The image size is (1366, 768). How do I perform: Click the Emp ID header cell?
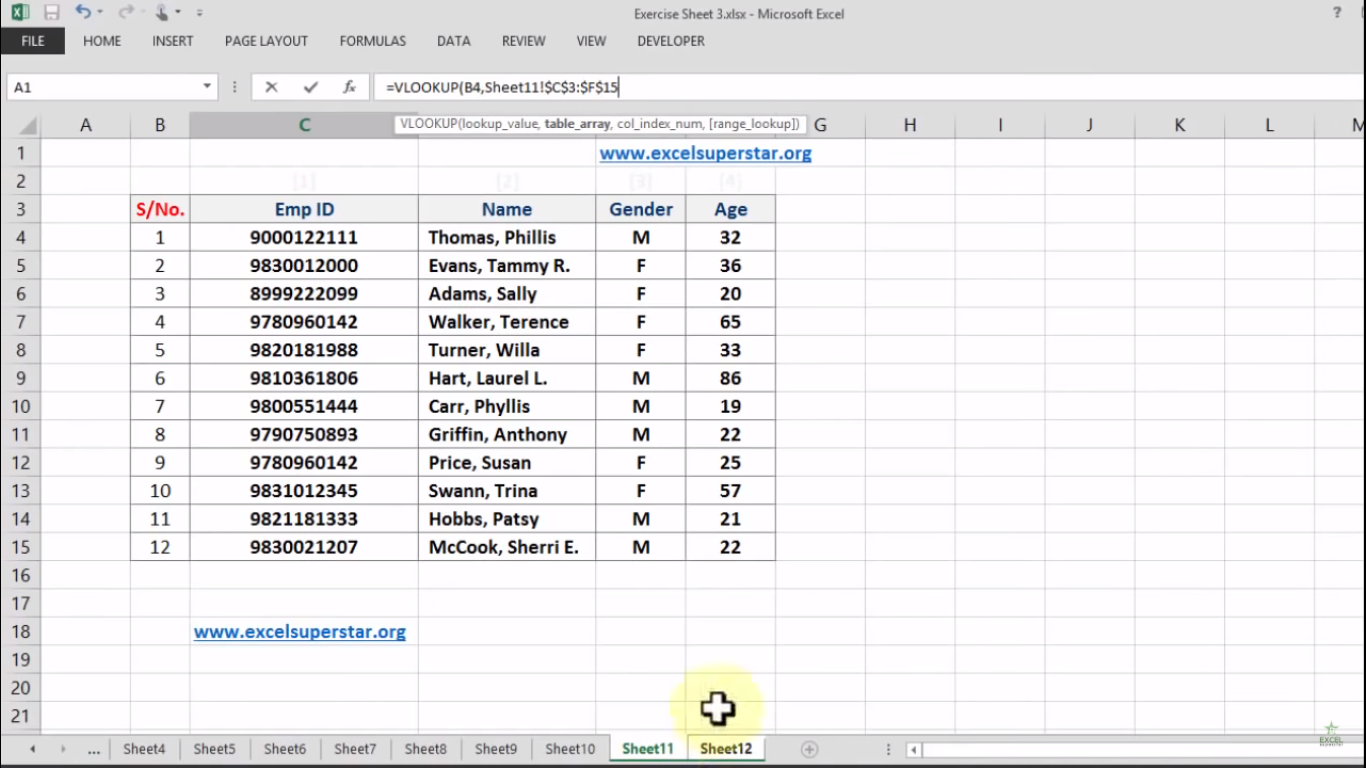click(304, 210)
